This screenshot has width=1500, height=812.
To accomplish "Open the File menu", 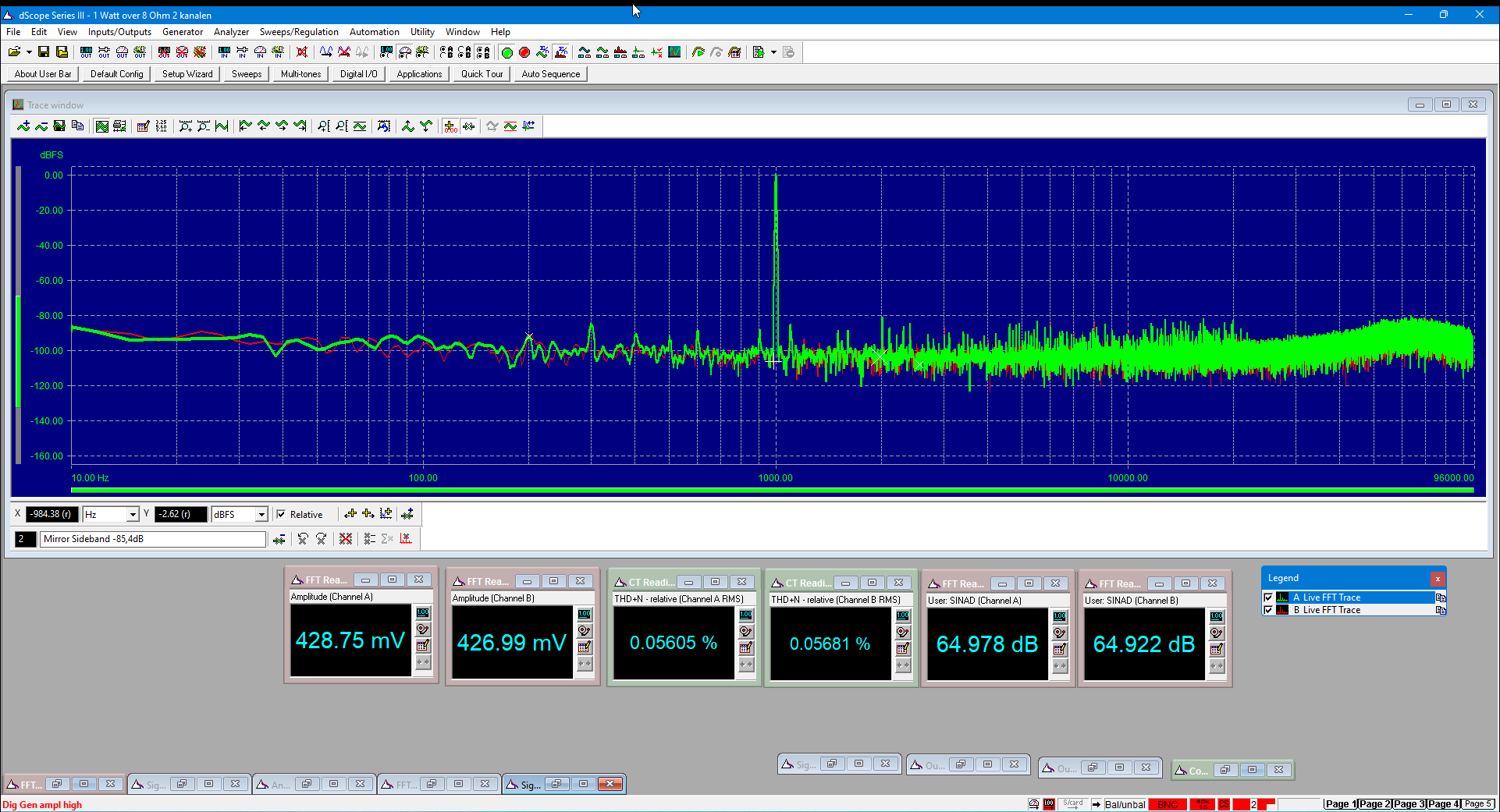I will point(13,32).
